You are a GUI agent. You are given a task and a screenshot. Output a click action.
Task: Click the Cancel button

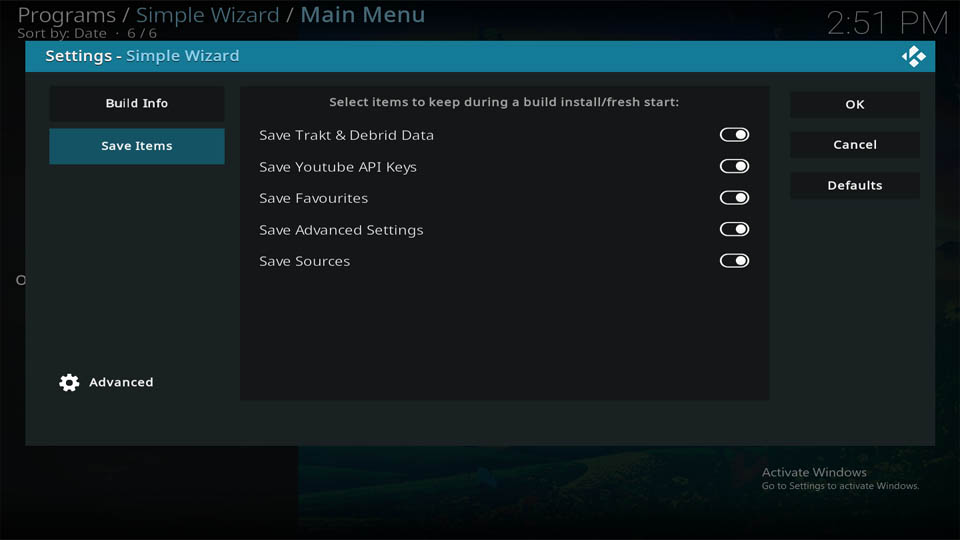(x=855, y=145)
